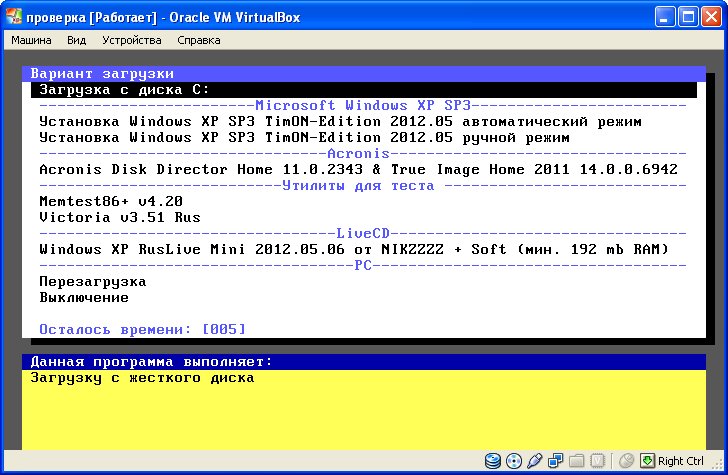Click the green arrow host key icon
The width and height of the screenshot is (728, 475).
[x=647, y=461]
